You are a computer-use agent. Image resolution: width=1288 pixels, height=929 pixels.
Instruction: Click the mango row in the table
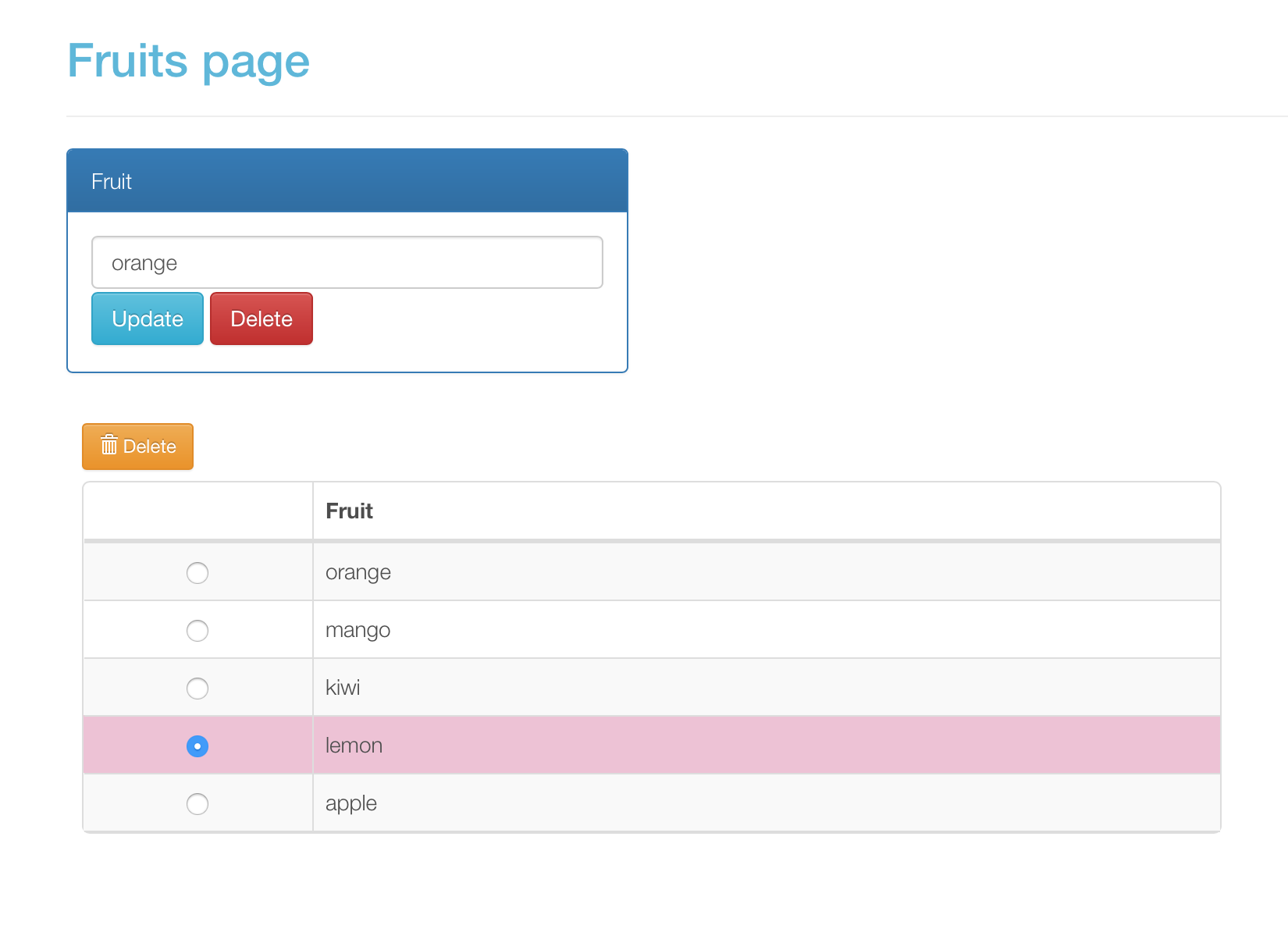546,629
